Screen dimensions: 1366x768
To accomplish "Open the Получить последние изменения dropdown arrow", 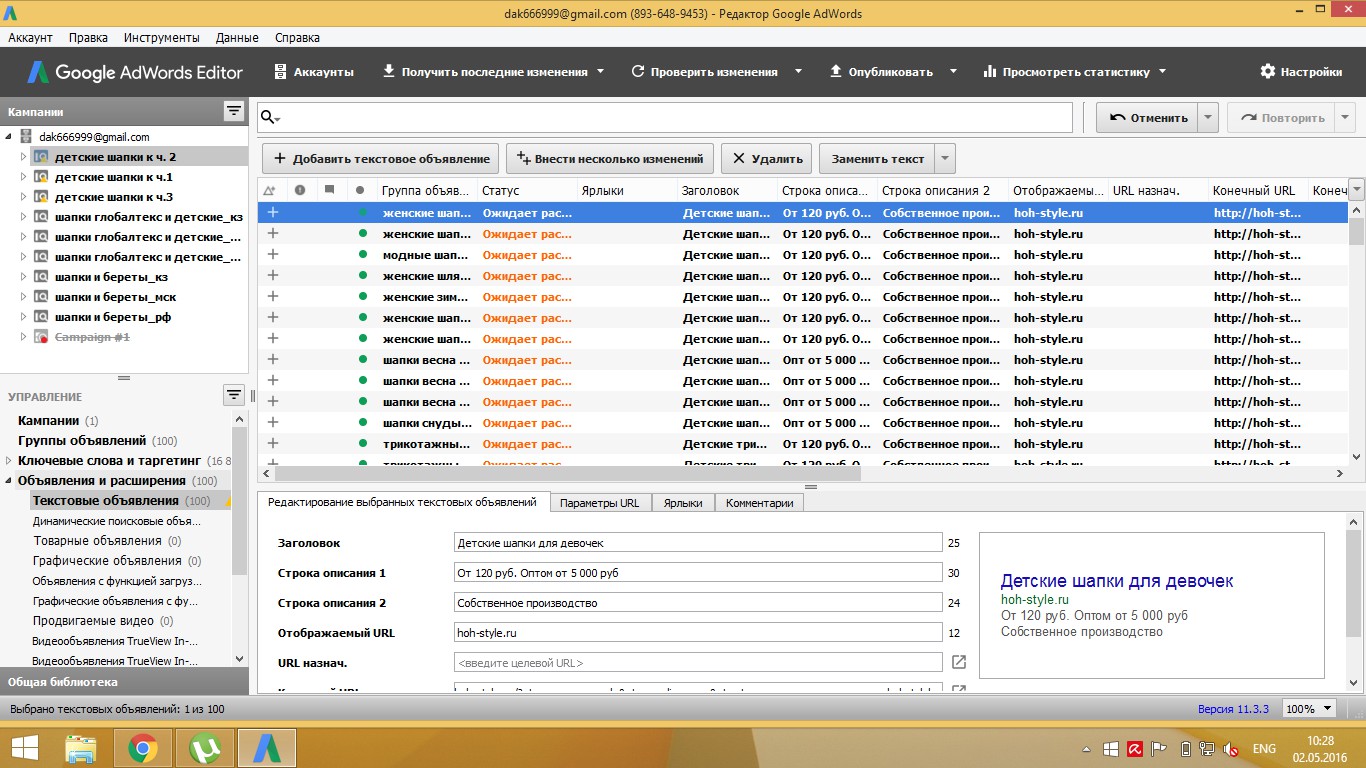I will [601, 72].
